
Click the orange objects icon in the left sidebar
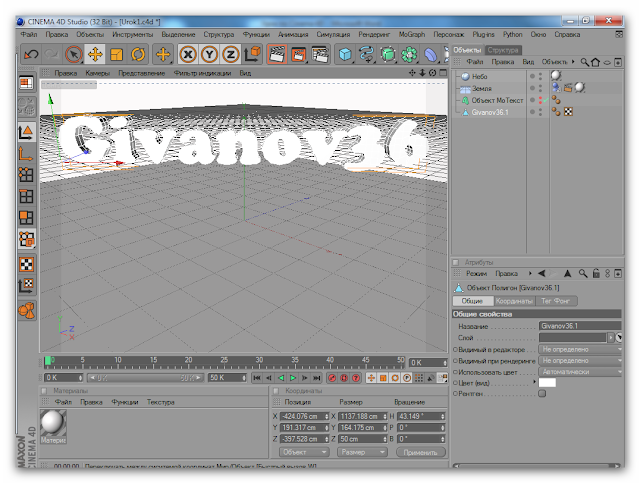point(27,310)
